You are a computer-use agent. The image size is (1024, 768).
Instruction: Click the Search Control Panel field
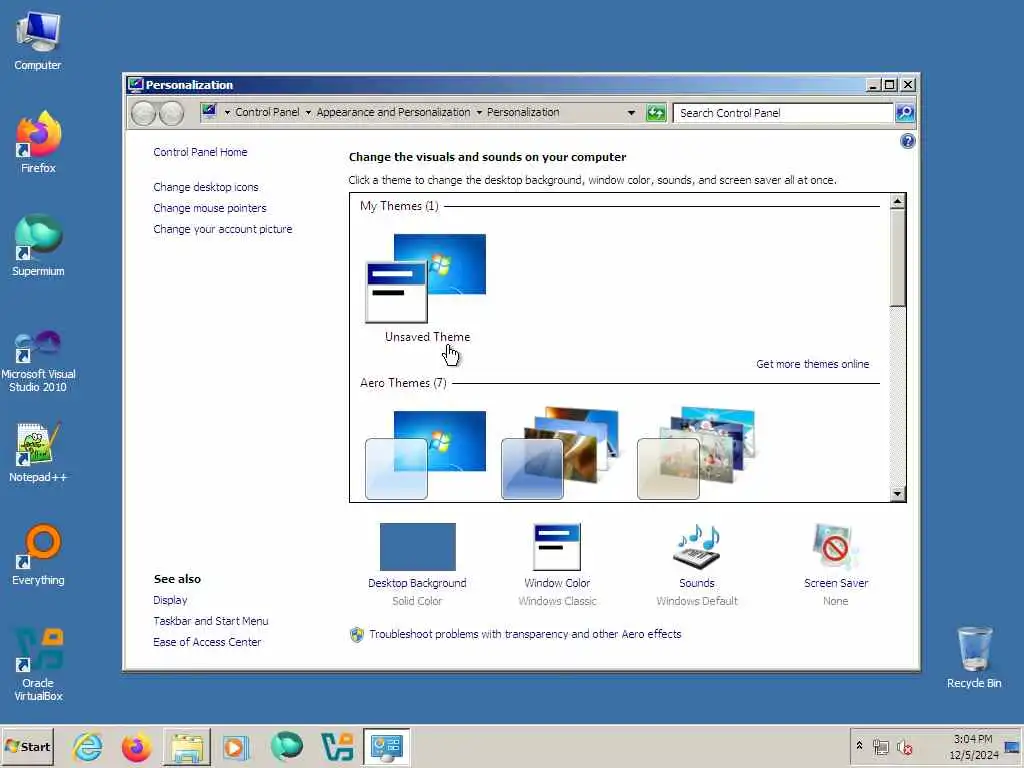(x=783, y=113)
